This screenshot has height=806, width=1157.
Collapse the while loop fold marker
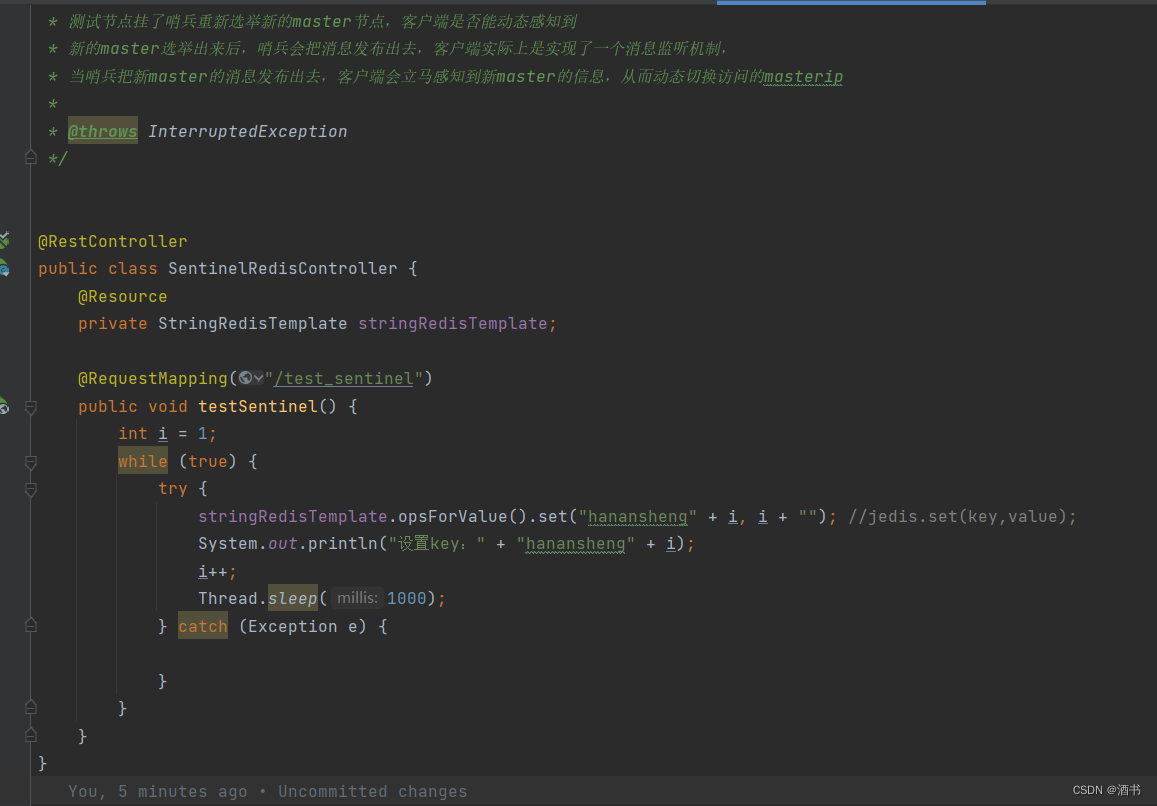(31, 462)
